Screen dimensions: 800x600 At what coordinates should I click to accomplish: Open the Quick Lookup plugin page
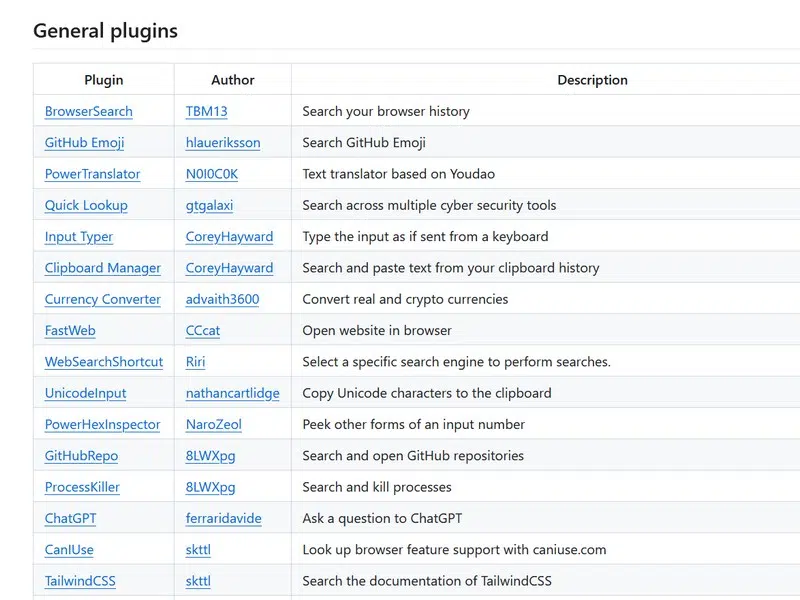tap(86, 205)
